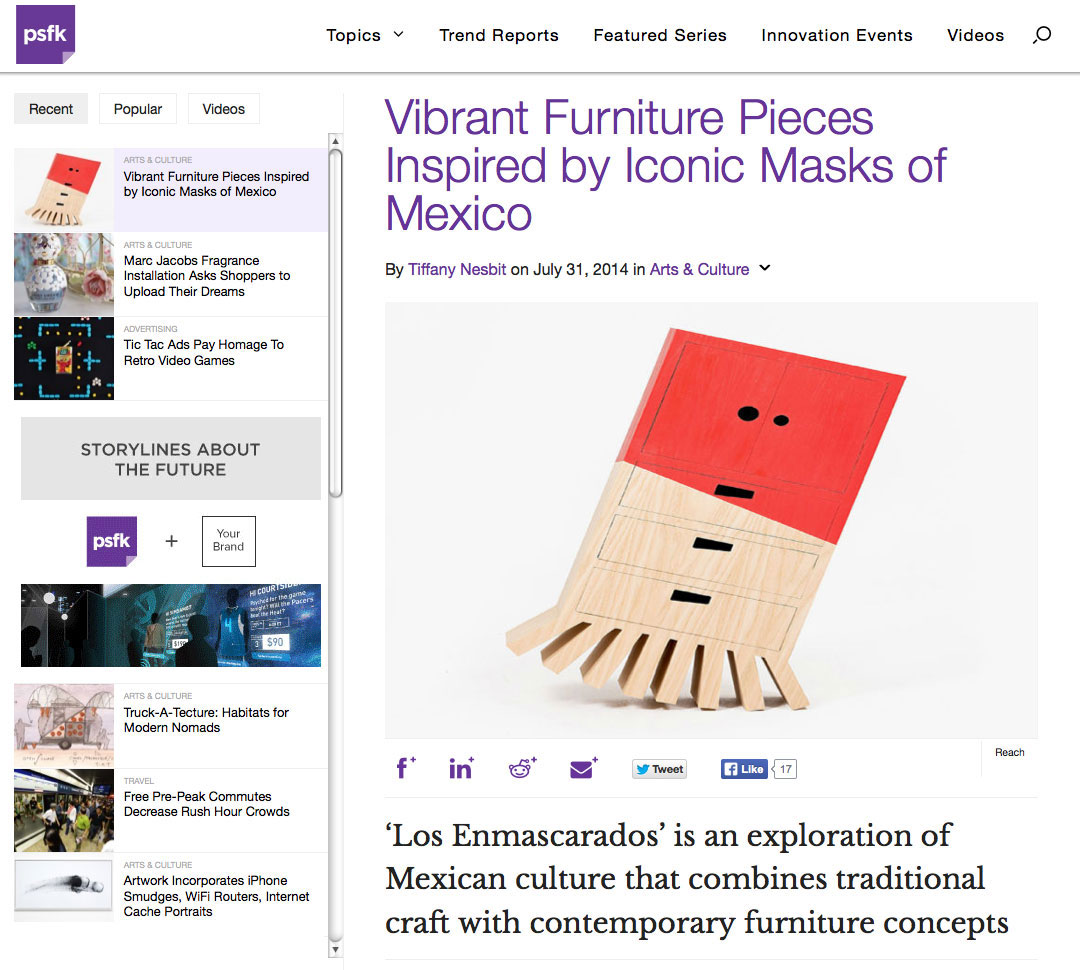Share article on Facebook icon
The height and width of the screenshot is (970, 1080).
[405, 768]
